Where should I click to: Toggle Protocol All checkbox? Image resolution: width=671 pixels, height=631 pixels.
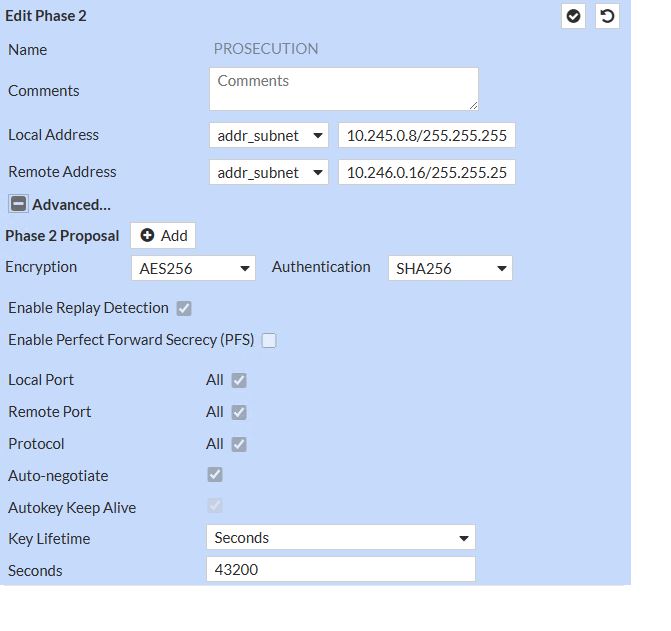tap(239, 444)
